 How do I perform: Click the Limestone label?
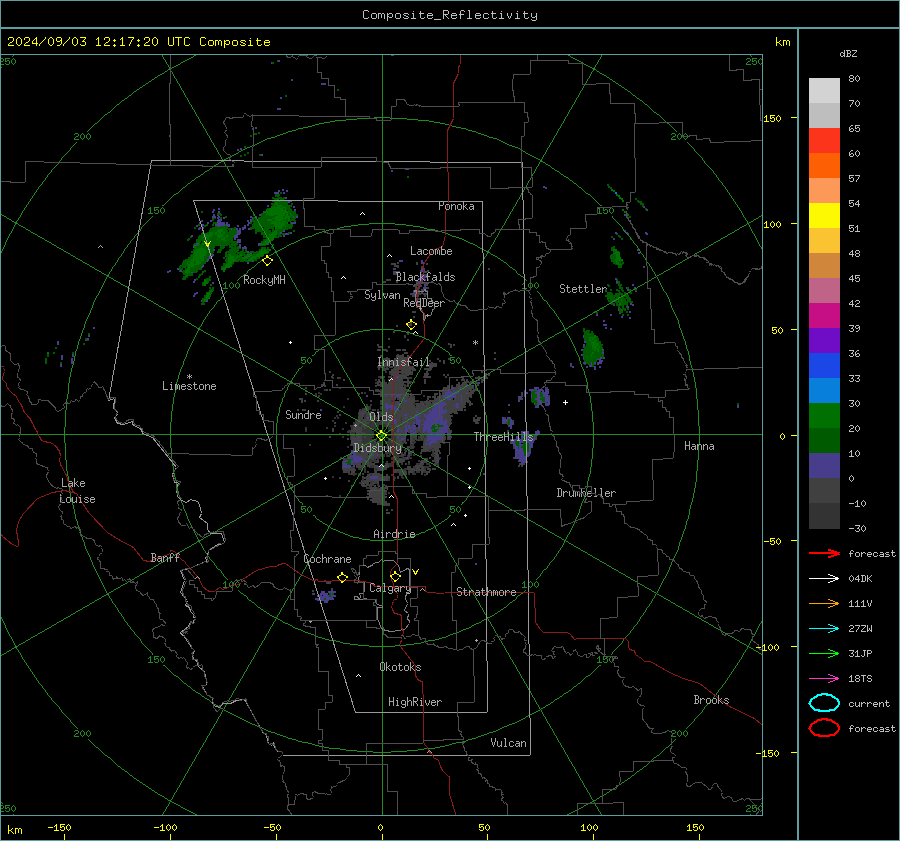click(x=189, y=386)
